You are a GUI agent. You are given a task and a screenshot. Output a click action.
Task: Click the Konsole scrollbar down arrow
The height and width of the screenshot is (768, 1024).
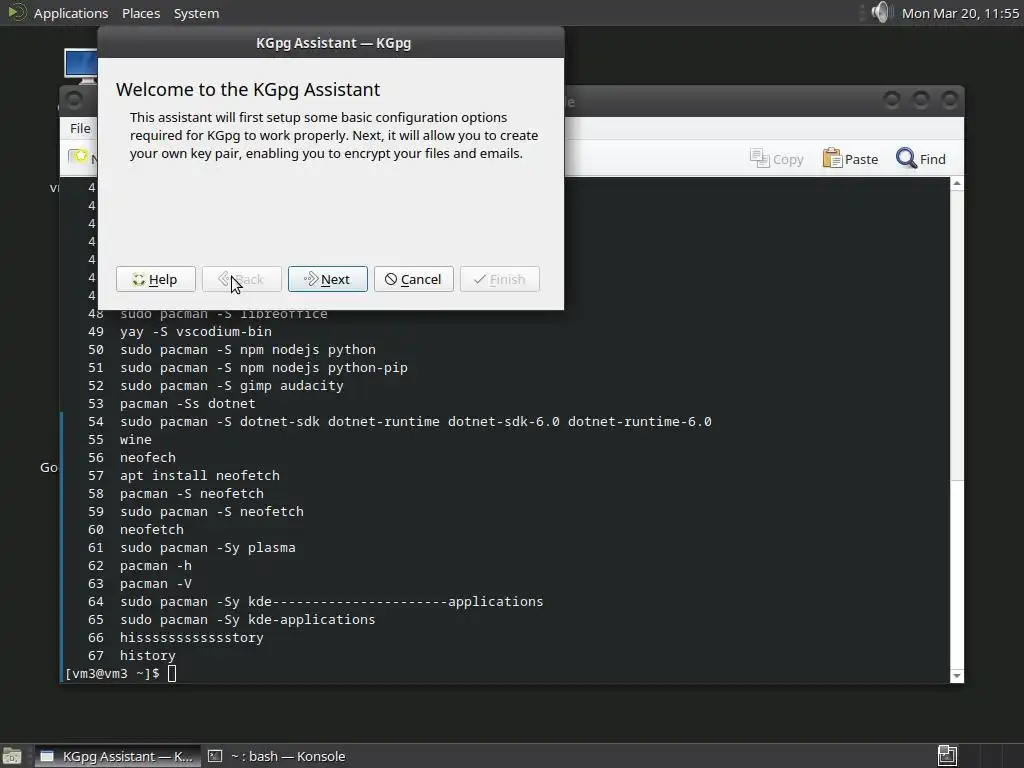[957, 676]
